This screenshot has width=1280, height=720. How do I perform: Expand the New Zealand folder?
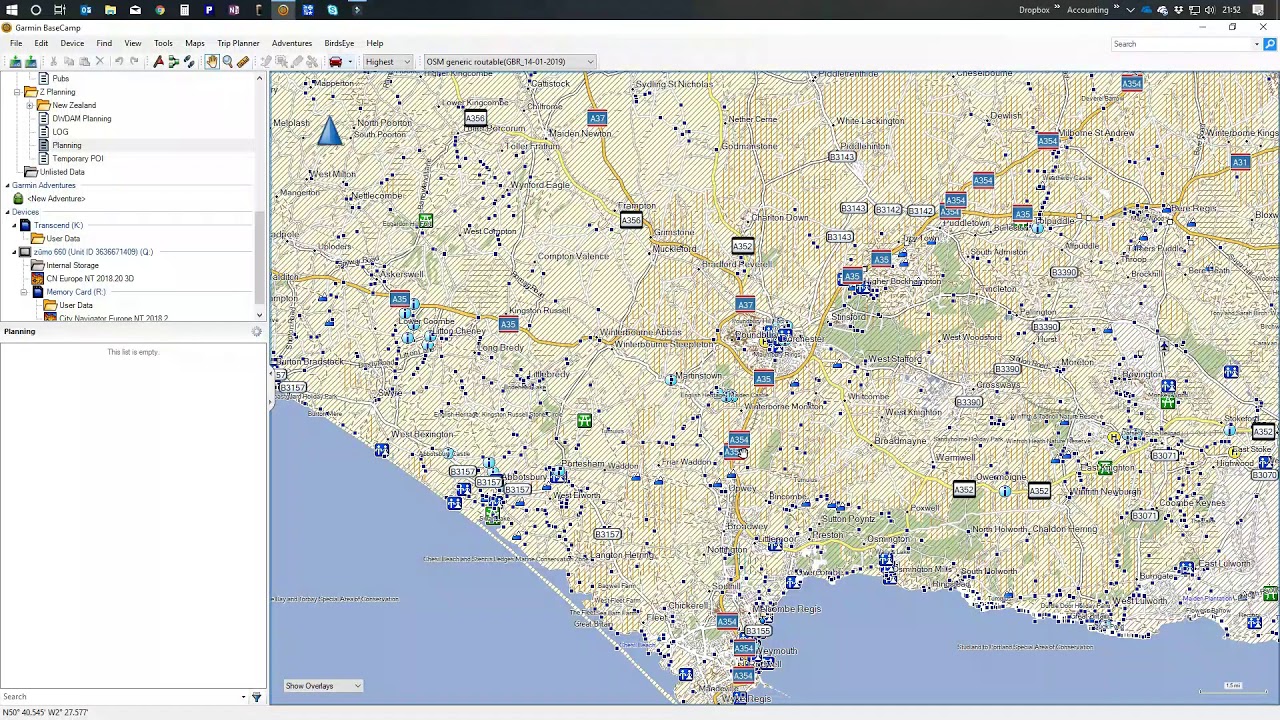pyautogui.click(x=30, y=105)
